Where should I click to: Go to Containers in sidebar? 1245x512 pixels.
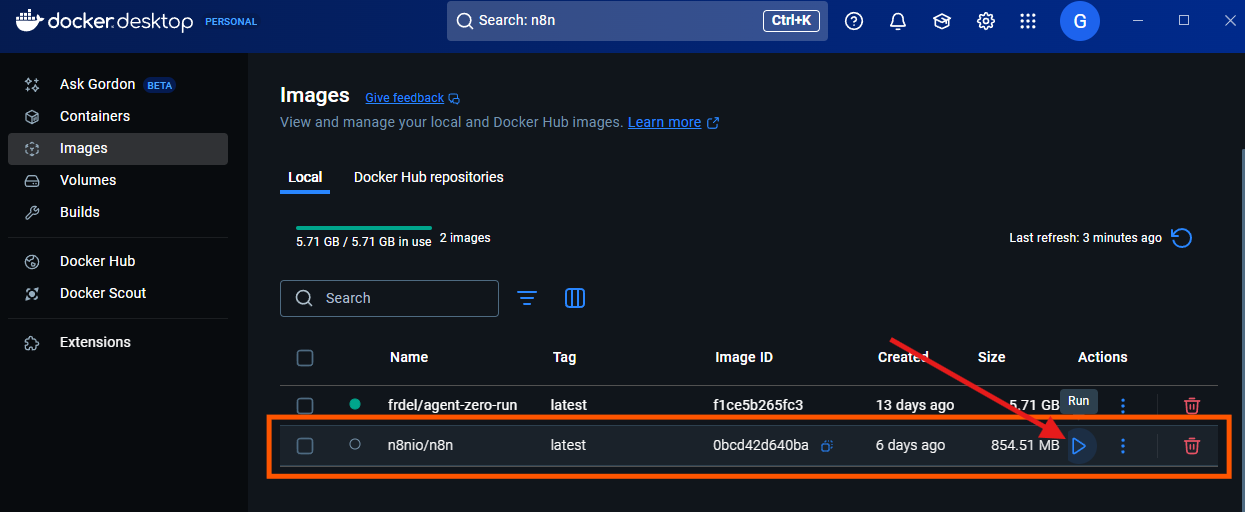tap(118, 117)
